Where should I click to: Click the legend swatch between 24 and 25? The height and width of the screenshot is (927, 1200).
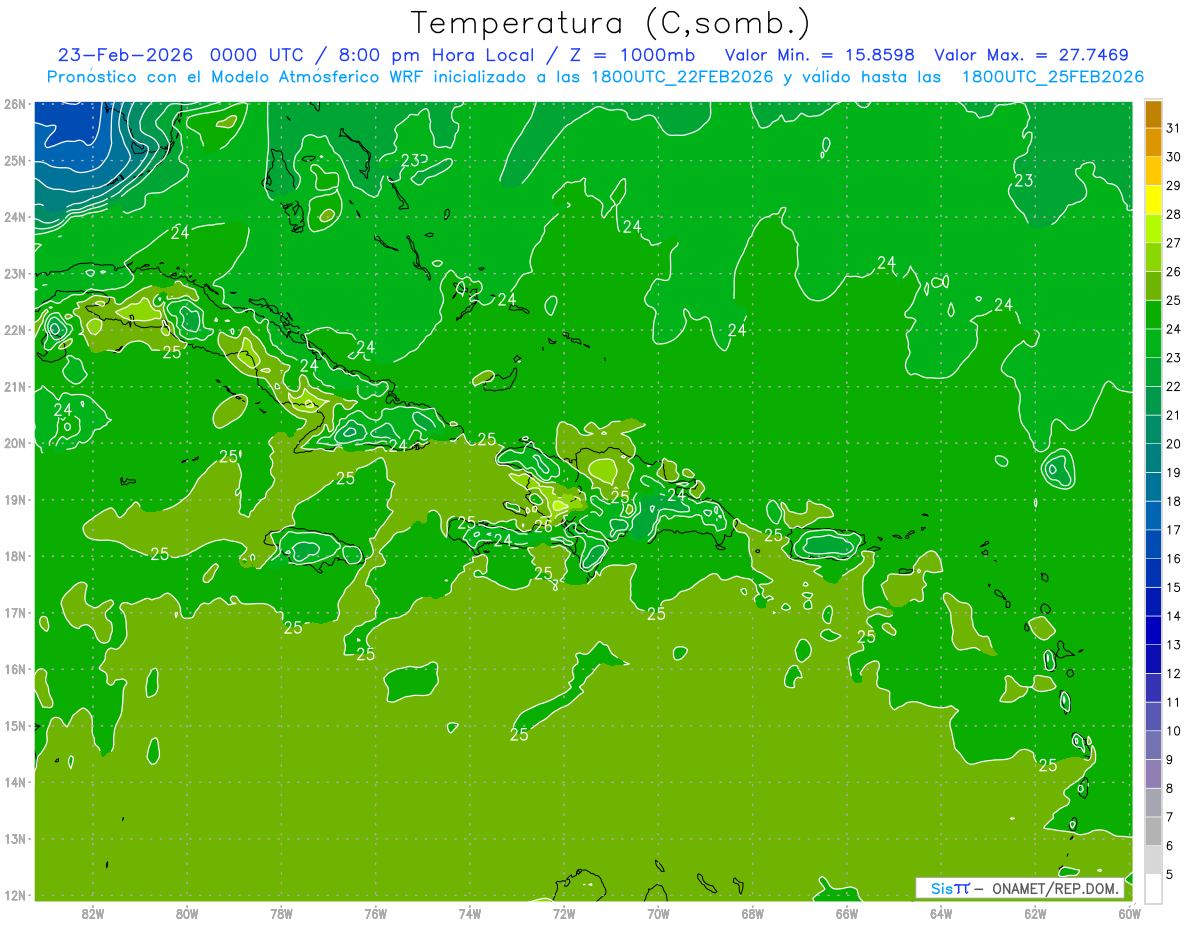coord(1153,314)
